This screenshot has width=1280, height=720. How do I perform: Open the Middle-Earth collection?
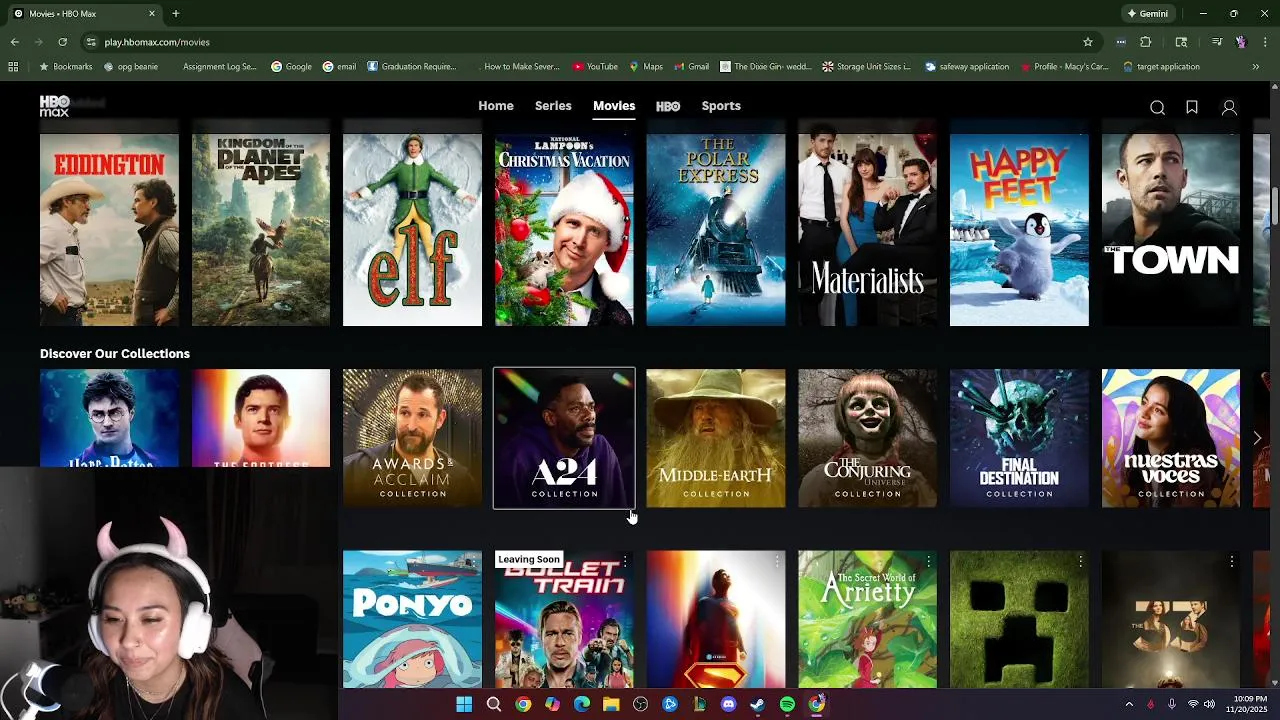pyautogui.click(x=716, y=438)
